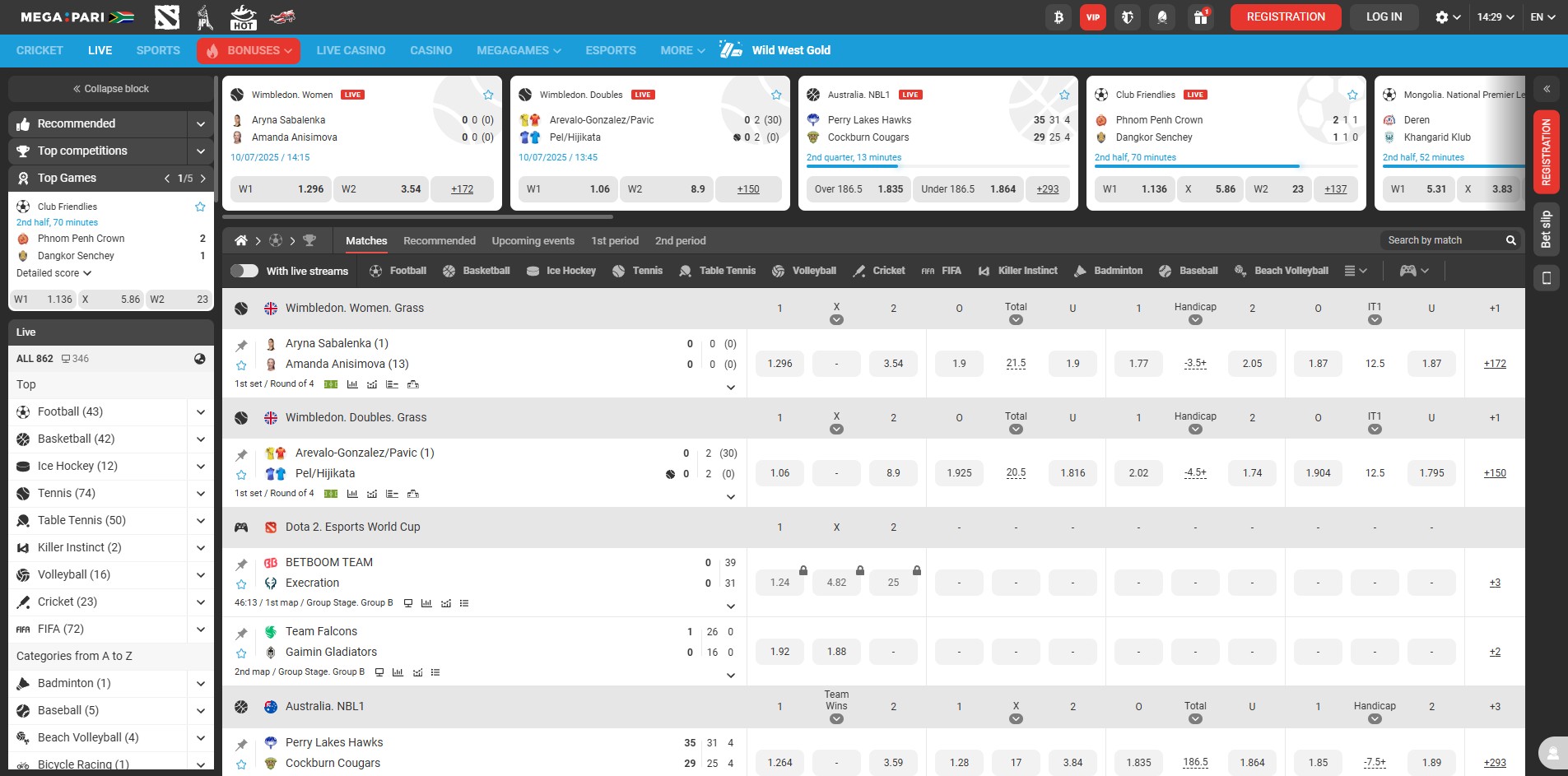Switch to the Upcoming events tab
1568x776 pixels.
click(x=533, y=240)
